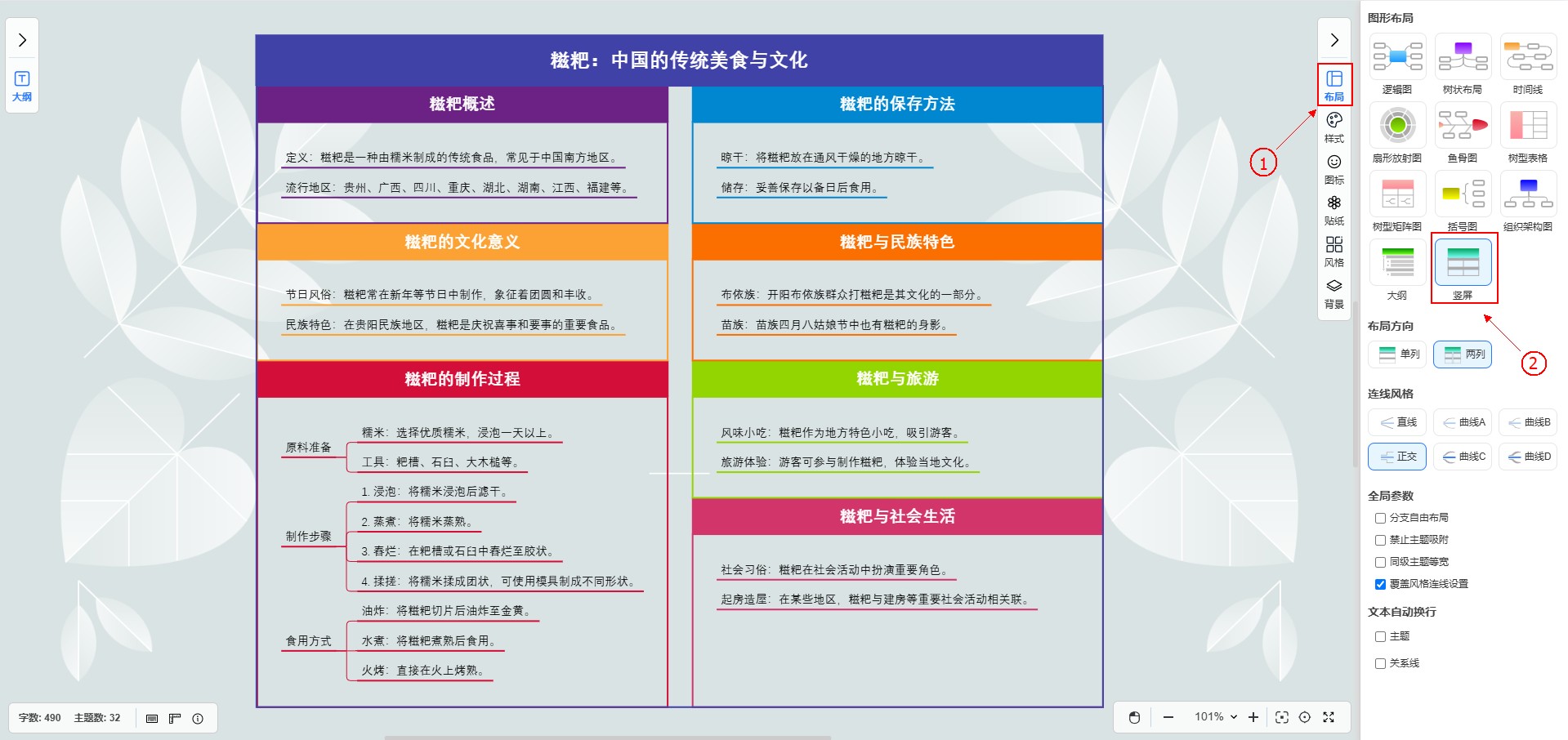Uncheck the 覆盖风格连线设置 checkbox
The height and width of the screenshot is (740, 1568).
pyautogui.click(x=1380, y=584)
